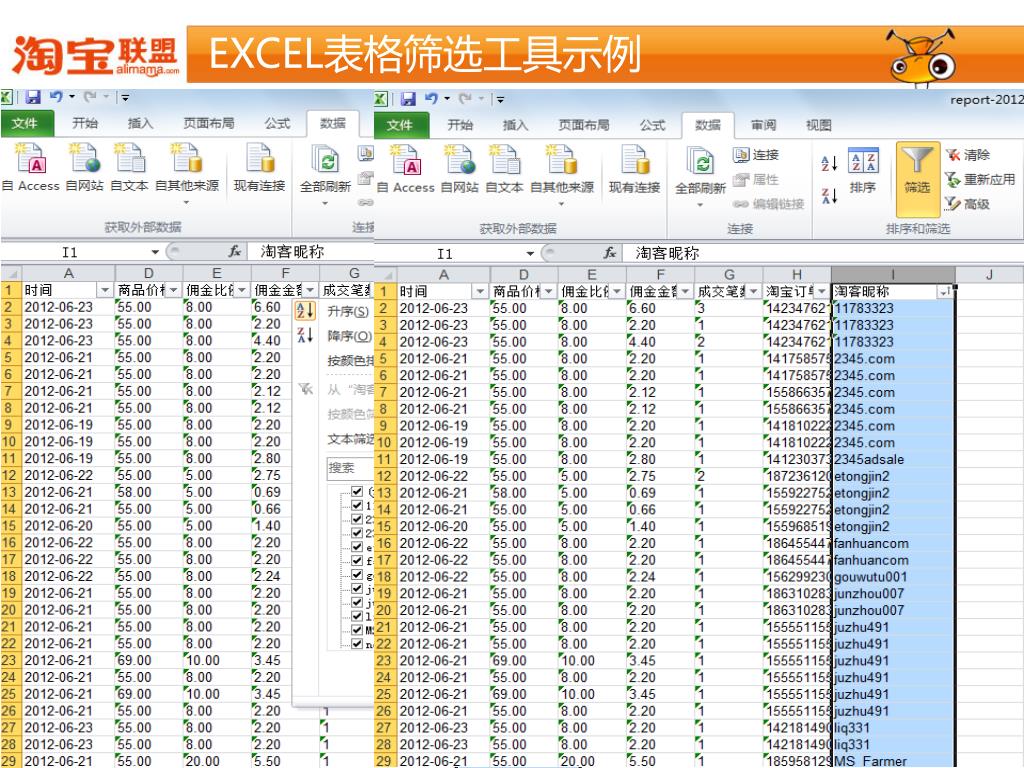Uncheck filter item starting with 'e'
Screen dimensions: 1024x768
click(x=357, y=547)
